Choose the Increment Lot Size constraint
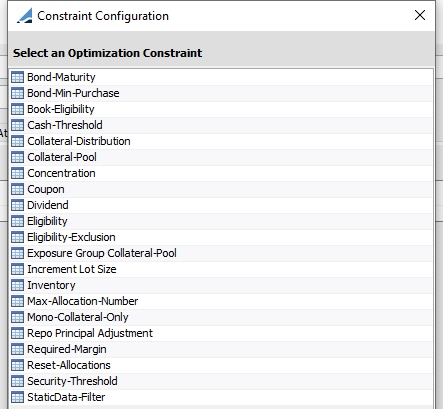This screenshot has height=409, width=443. (x=222, y=269)
